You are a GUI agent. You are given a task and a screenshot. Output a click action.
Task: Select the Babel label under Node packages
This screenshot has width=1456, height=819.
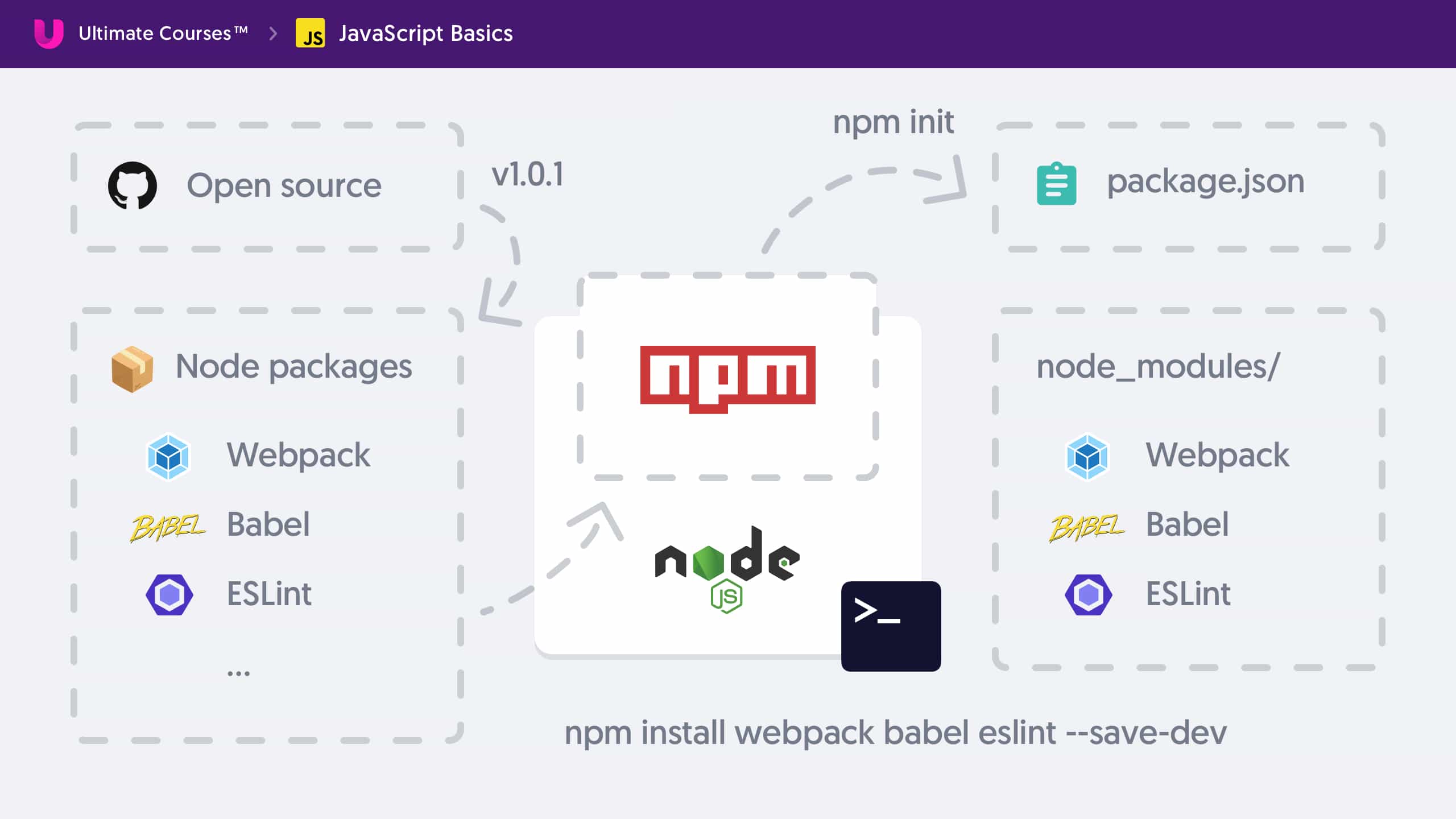tap(268, 524)
